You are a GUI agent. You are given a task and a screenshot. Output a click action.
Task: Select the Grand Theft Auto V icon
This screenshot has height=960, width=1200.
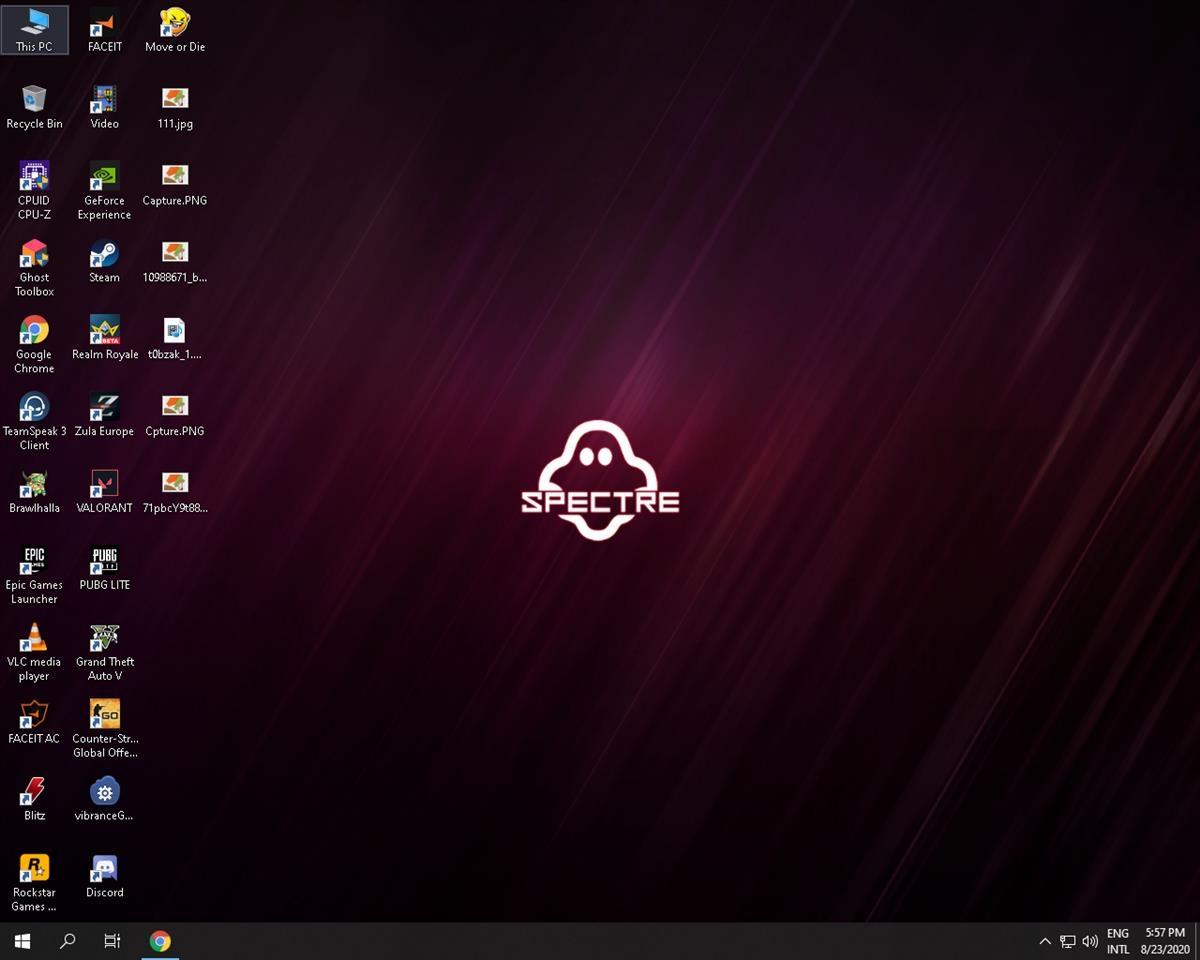(x=105, y=652)
